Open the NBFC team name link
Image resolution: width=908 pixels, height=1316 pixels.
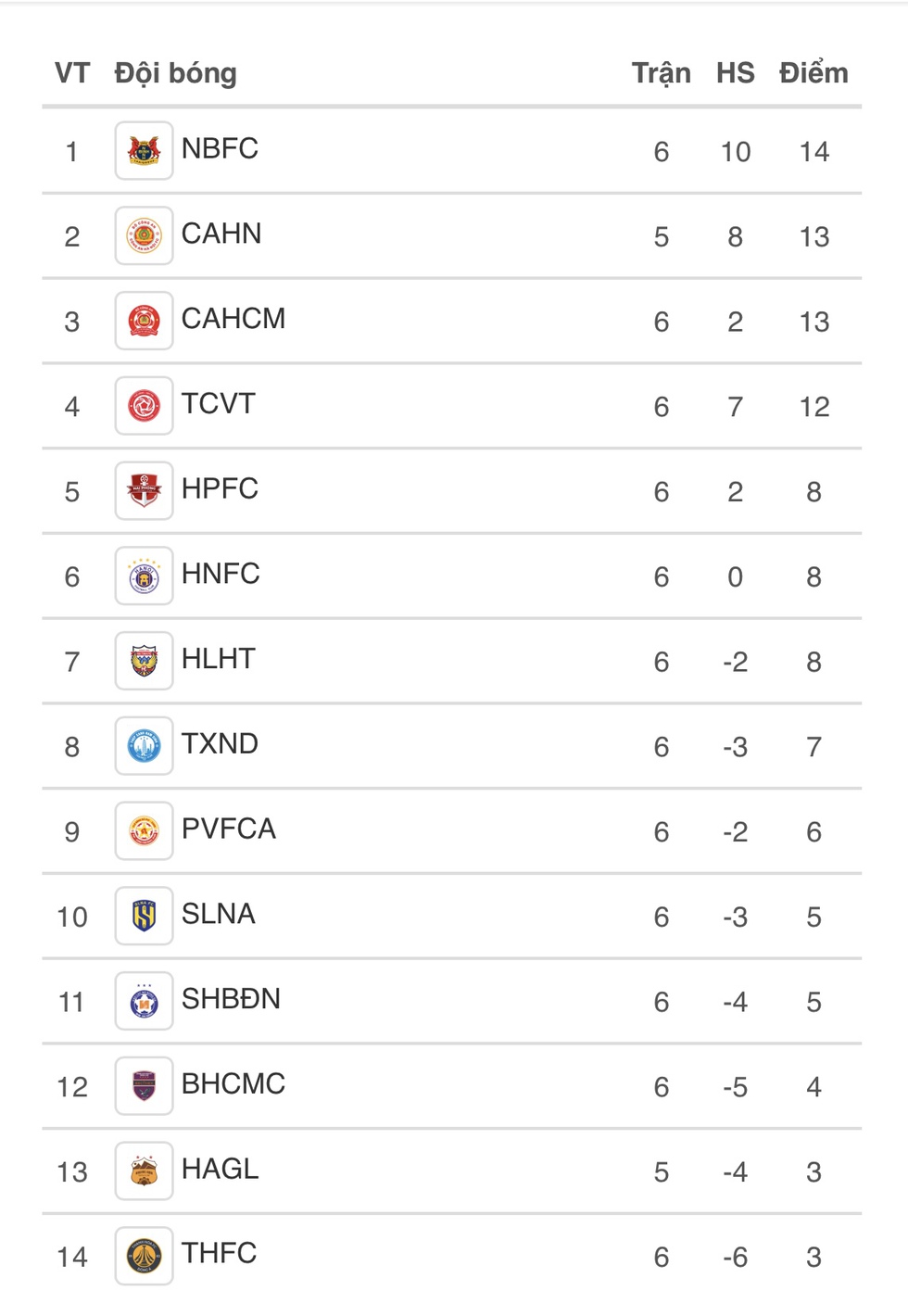pos(220,148)
